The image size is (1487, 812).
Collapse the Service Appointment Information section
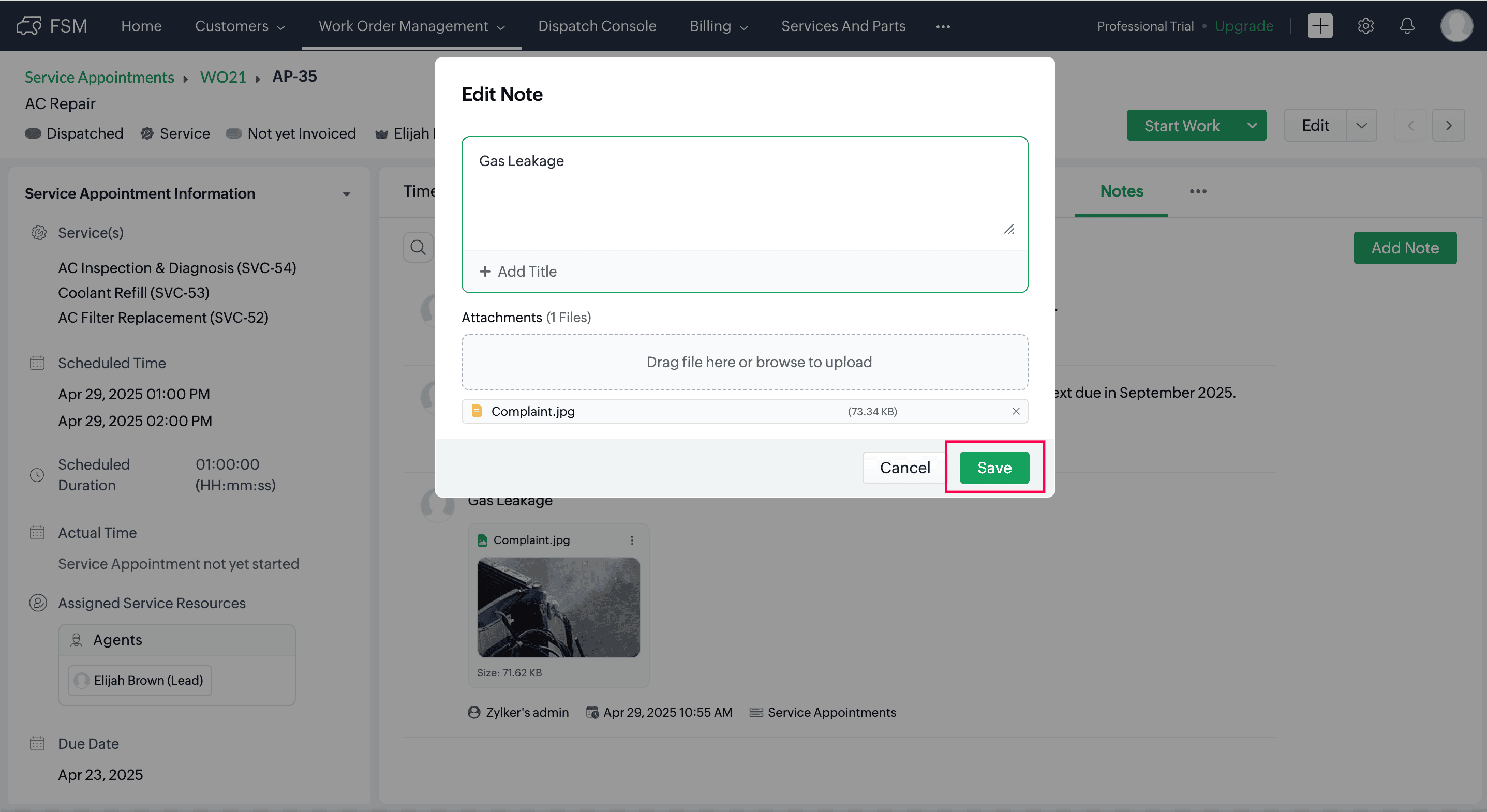(346, 194)
